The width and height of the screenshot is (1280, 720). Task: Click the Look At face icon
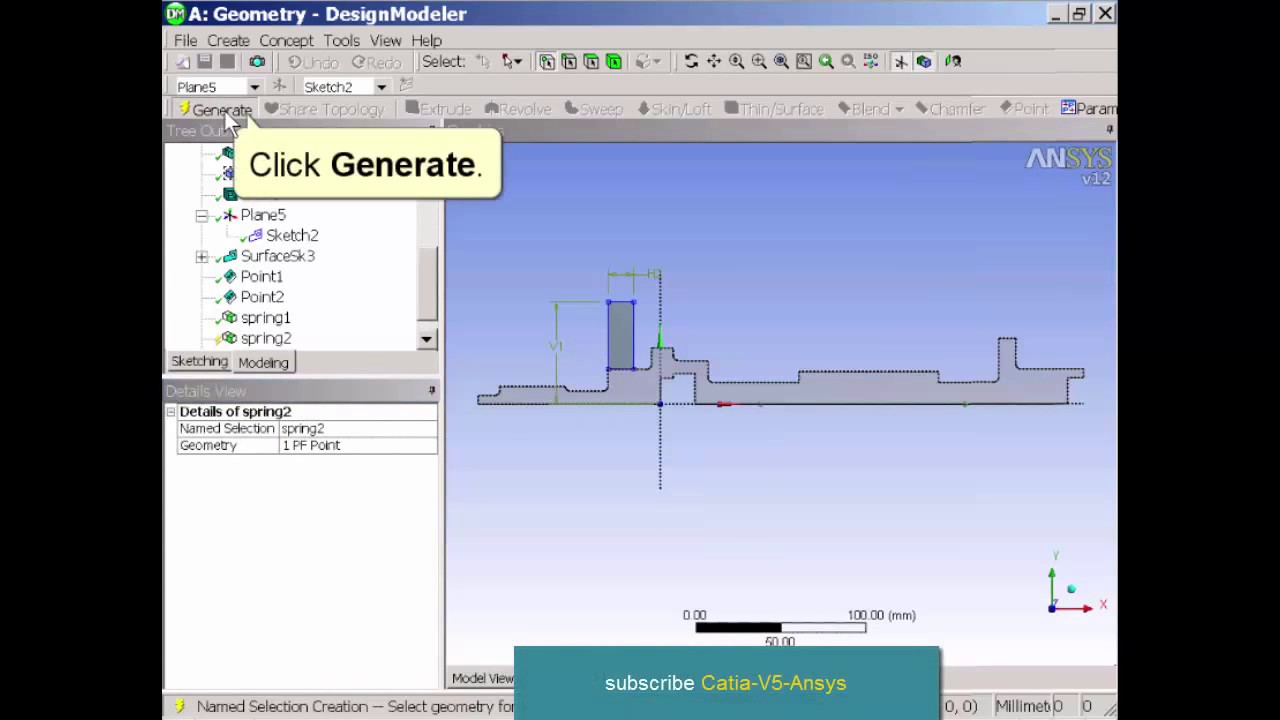pyautogui.click(x=953, y=62)
